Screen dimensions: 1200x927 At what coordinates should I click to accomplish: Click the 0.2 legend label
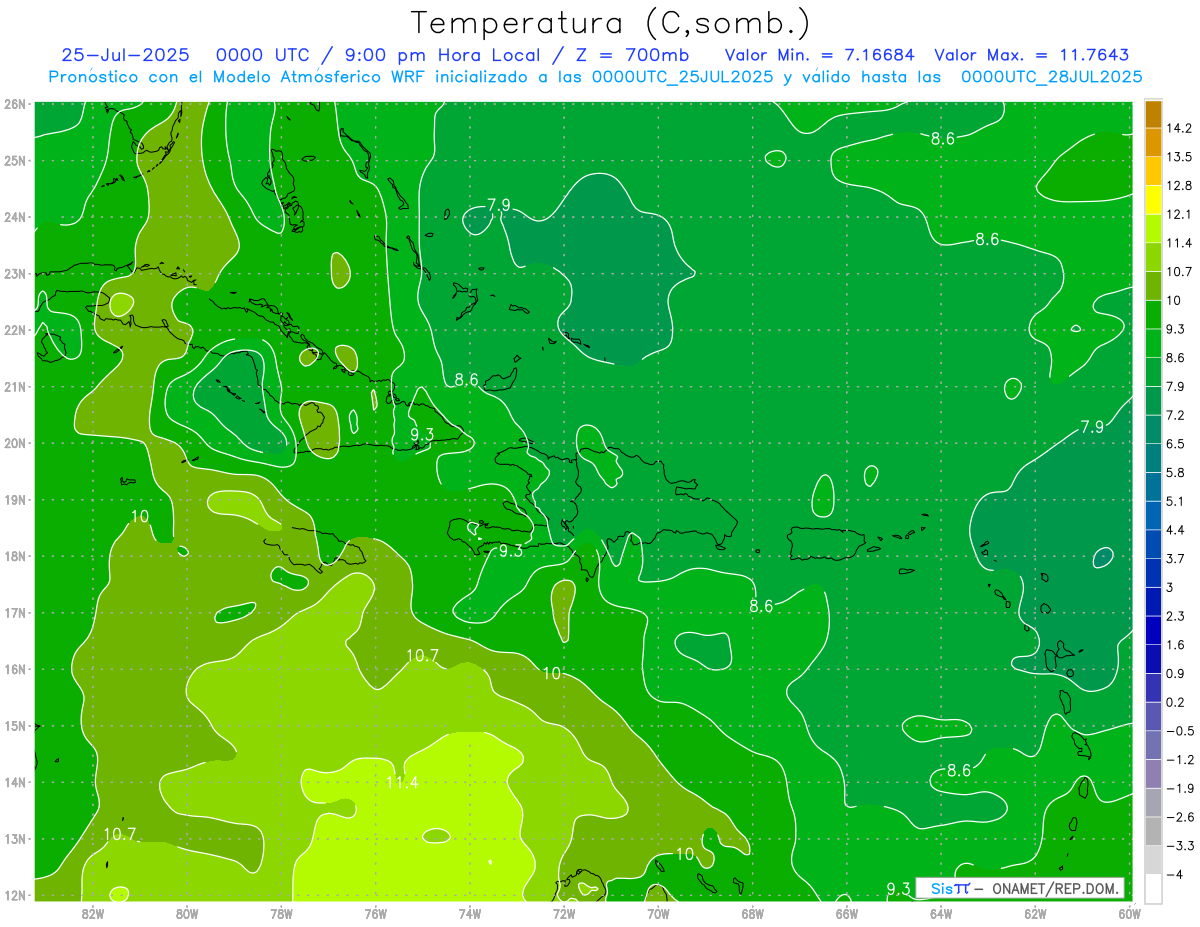[1175, 702]
